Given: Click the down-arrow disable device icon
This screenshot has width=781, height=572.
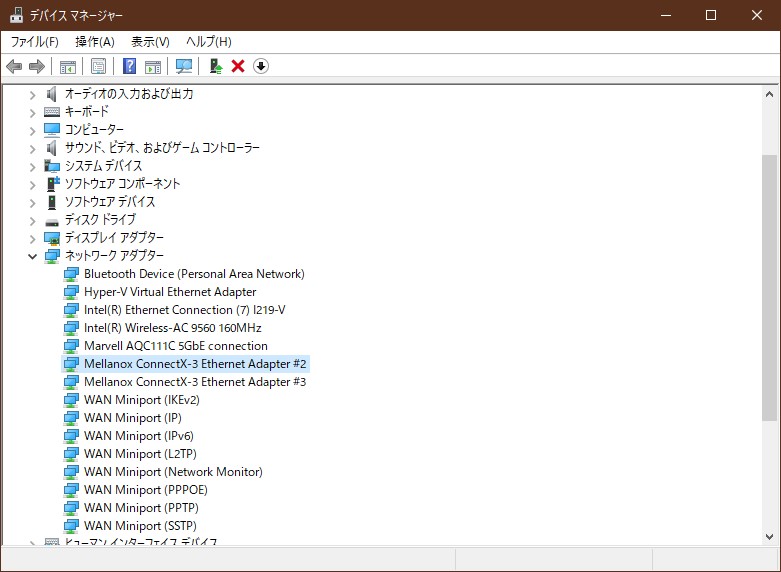Looking at the screenshot, I should 261,66.
